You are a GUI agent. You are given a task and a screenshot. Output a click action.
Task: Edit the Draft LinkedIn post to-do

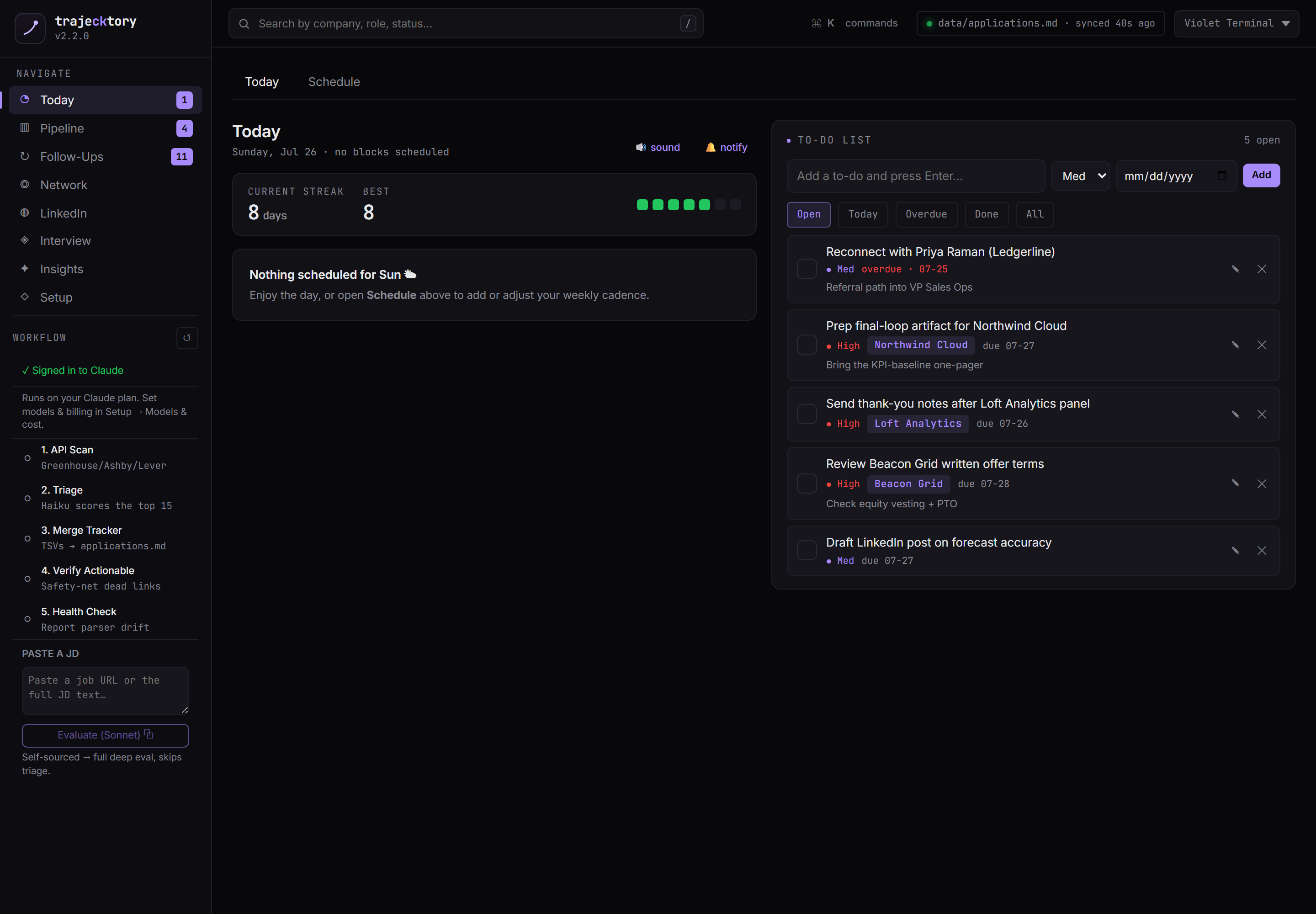pyautogui.click(x=1235, y=550)
